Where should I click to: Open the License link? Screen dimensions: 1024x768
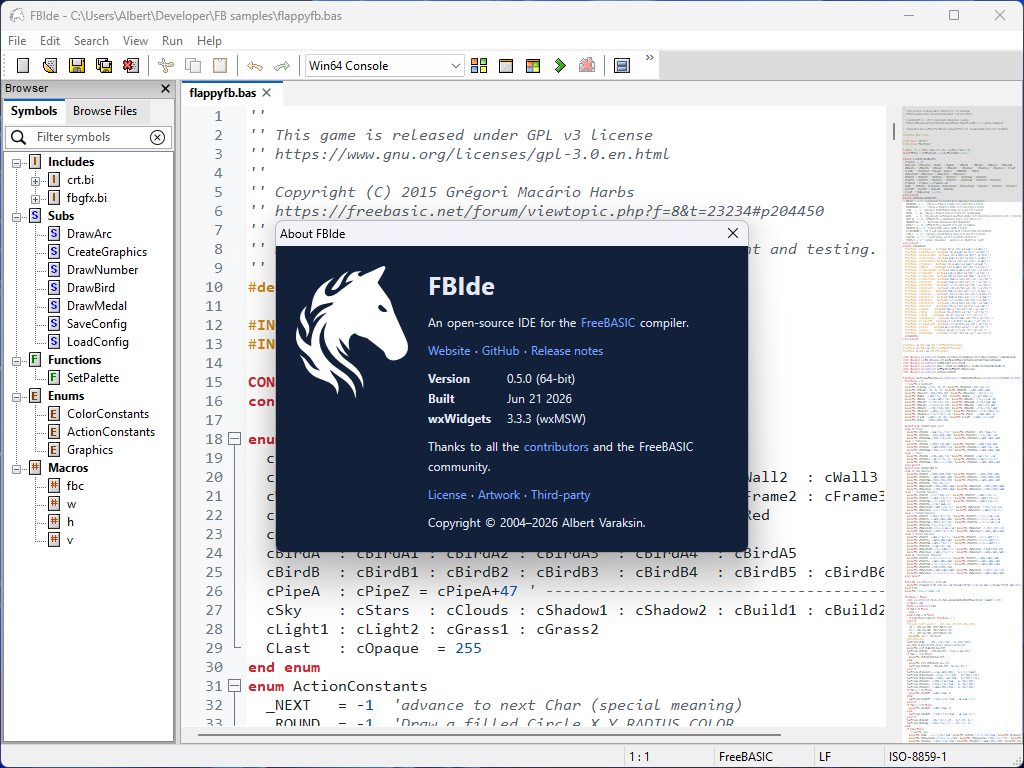(x=447, y=495)
